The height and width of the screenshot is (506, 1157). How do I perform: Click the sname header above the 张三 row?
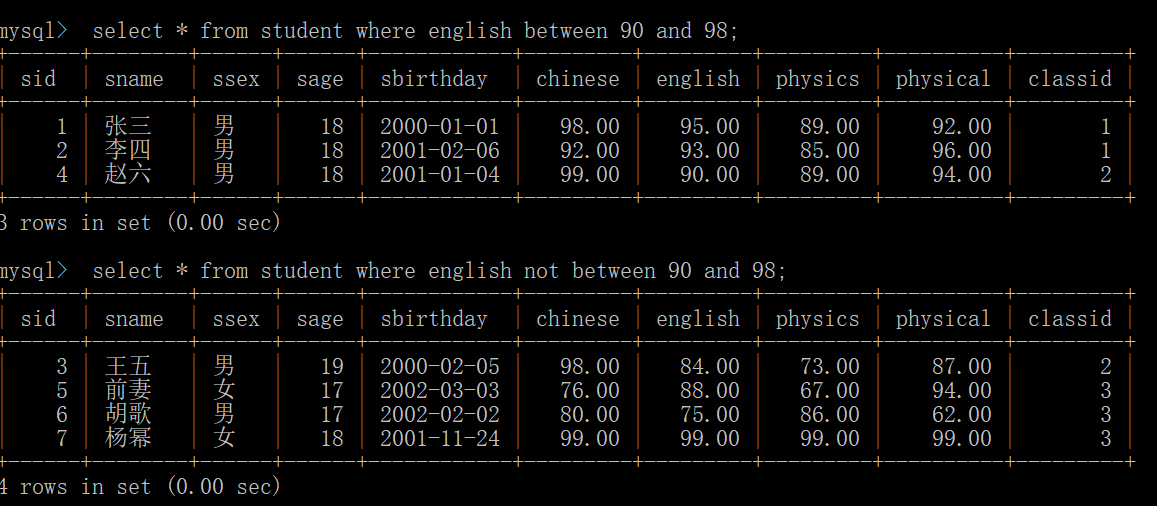tap(134, 79)
